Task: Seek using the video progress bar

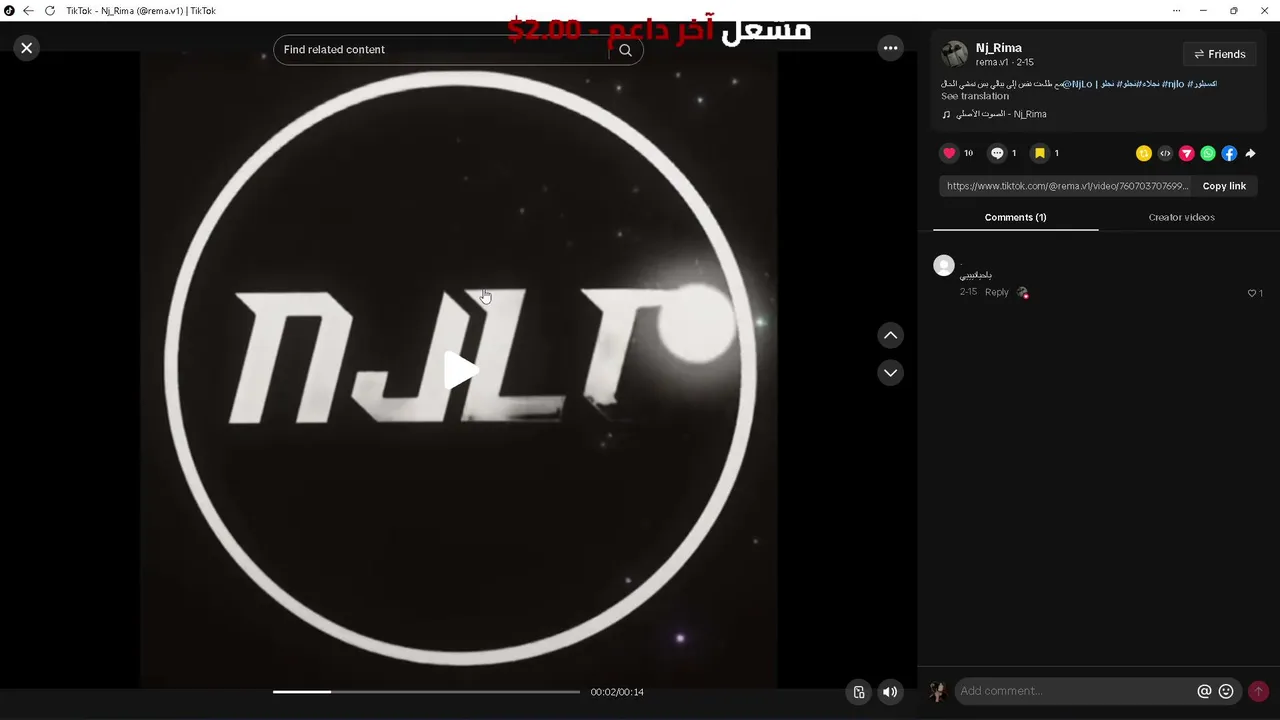Action: pos(426,692)
